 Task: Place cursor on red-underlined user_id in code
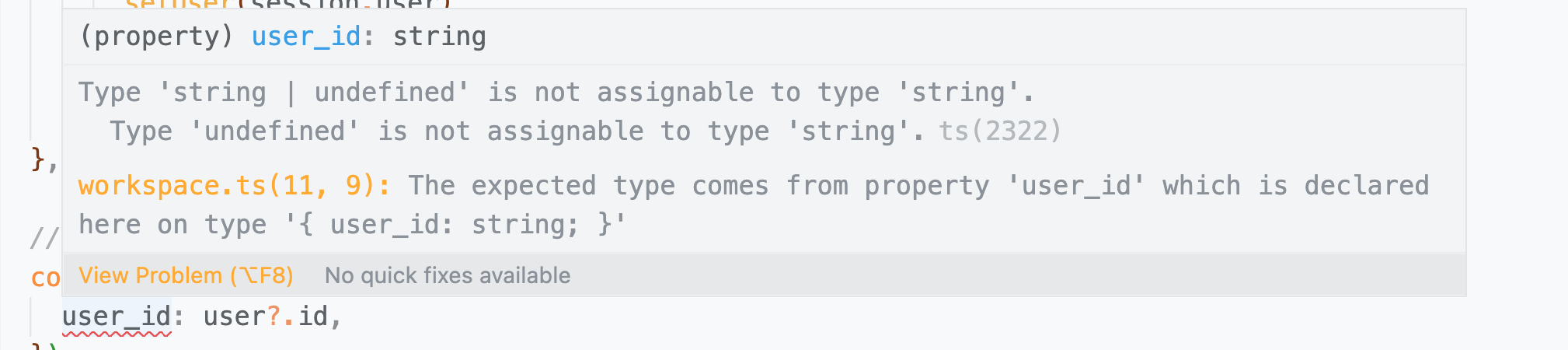[117, 317]
